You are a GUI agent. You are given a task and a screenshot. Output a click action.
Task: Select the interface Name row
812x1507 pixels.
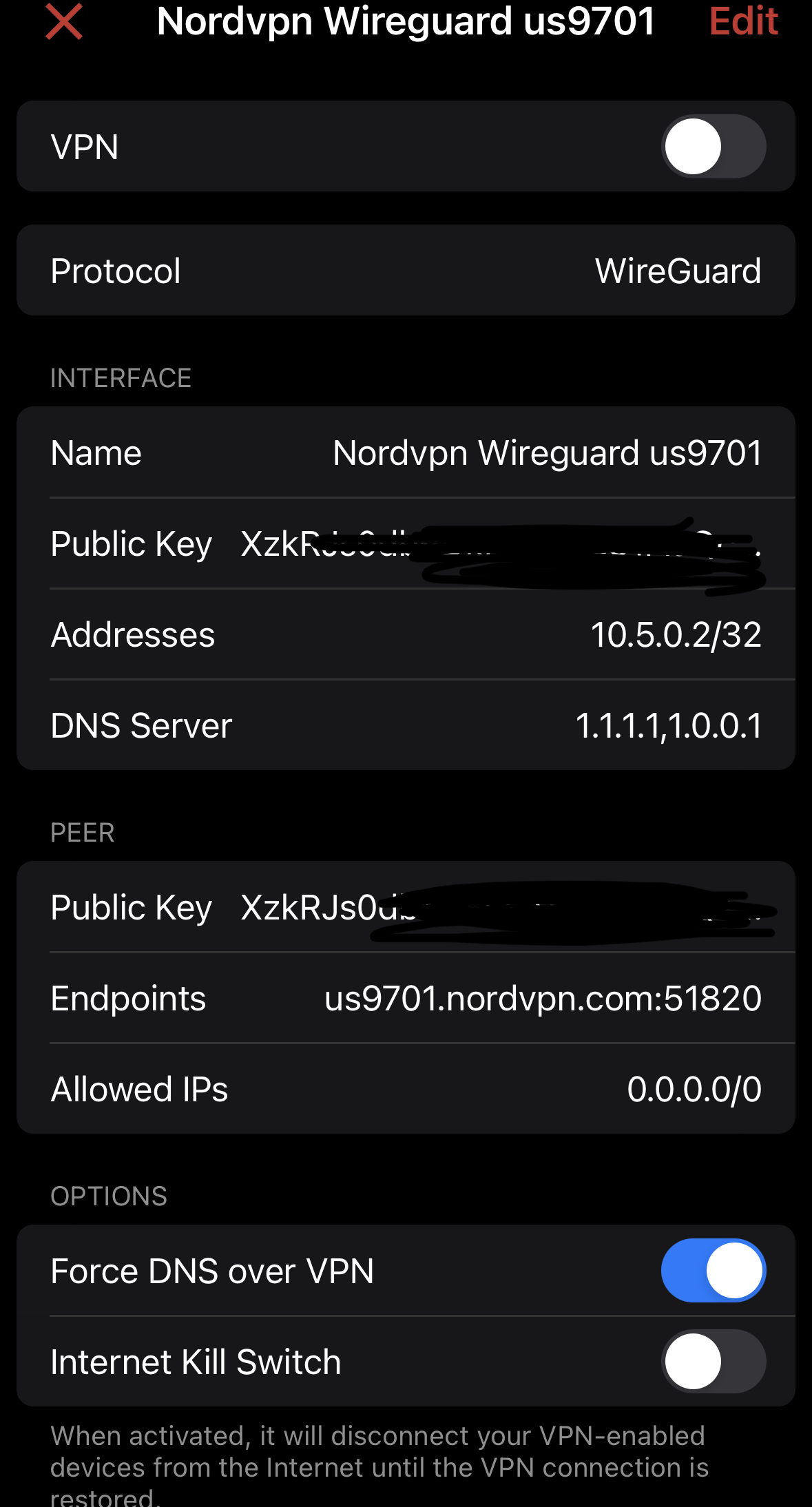pos(406,453)
